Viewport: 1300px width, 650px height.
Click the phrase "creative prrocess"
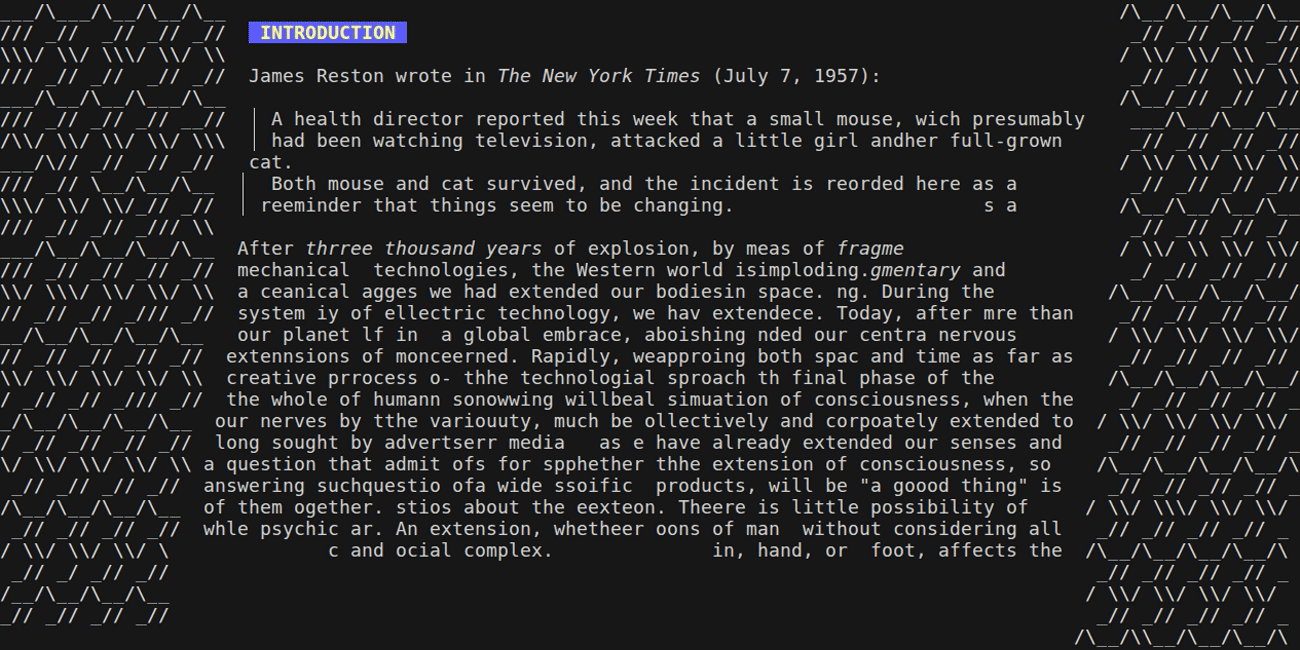tap(322, 378)
